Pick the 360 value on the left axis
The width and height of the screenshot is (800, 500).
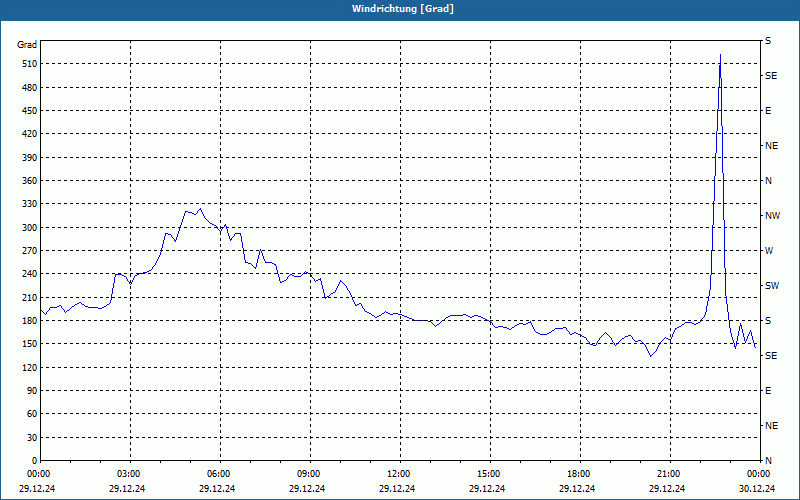tap(30, 181)
